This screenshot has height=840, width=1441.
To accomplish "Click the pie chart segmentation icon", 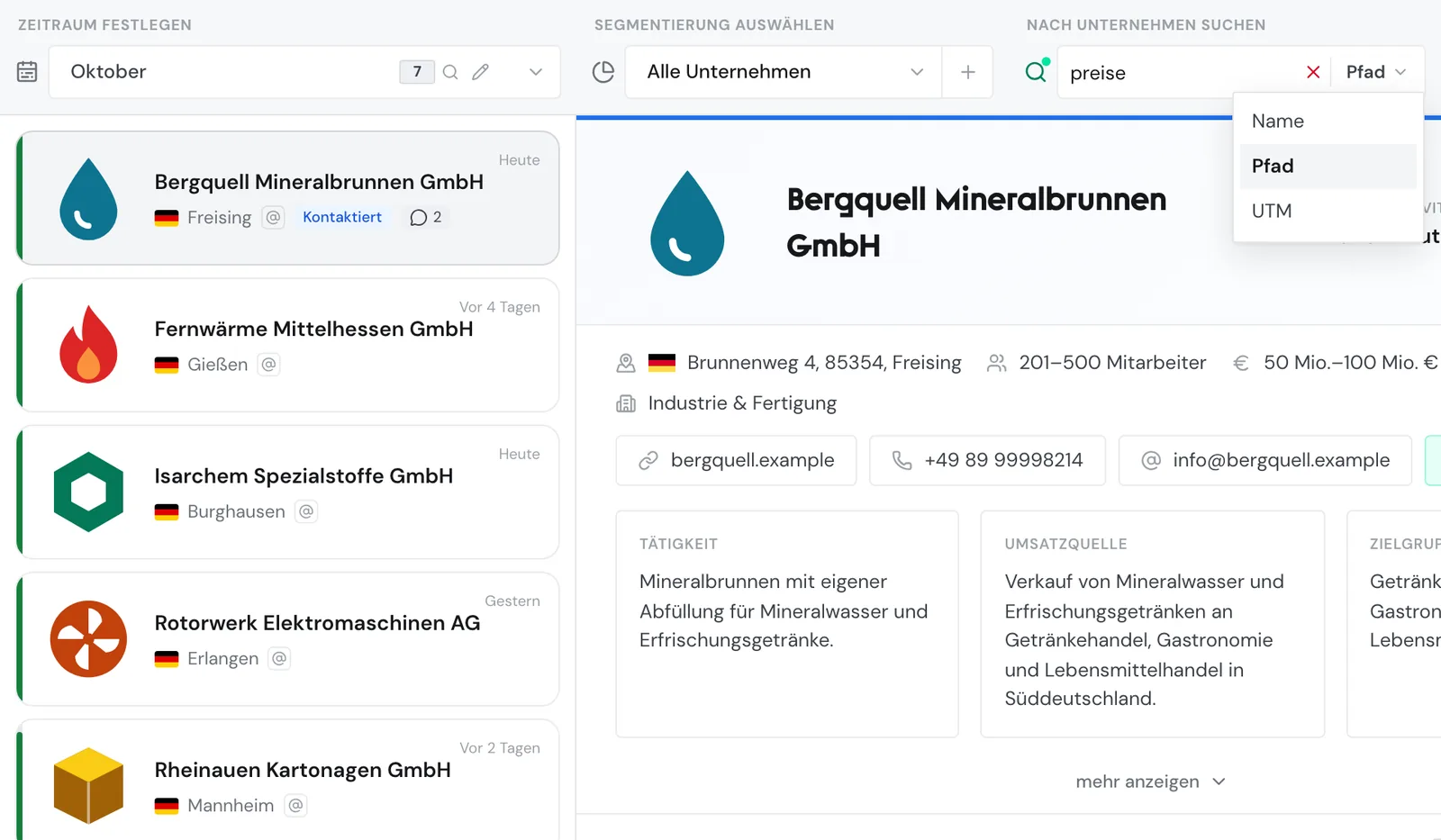I will point(603,72).
